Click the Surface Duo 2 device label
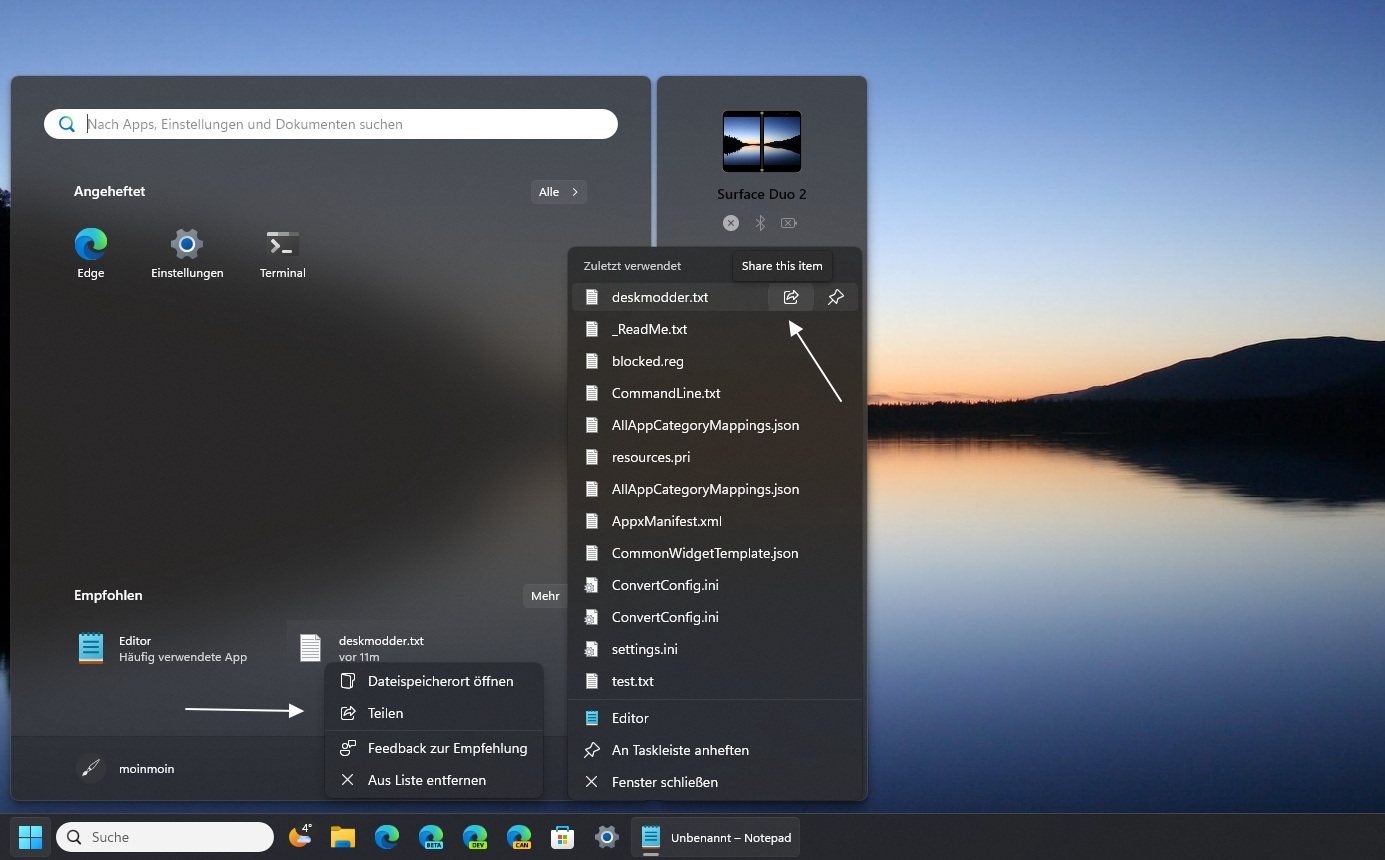 762,194
